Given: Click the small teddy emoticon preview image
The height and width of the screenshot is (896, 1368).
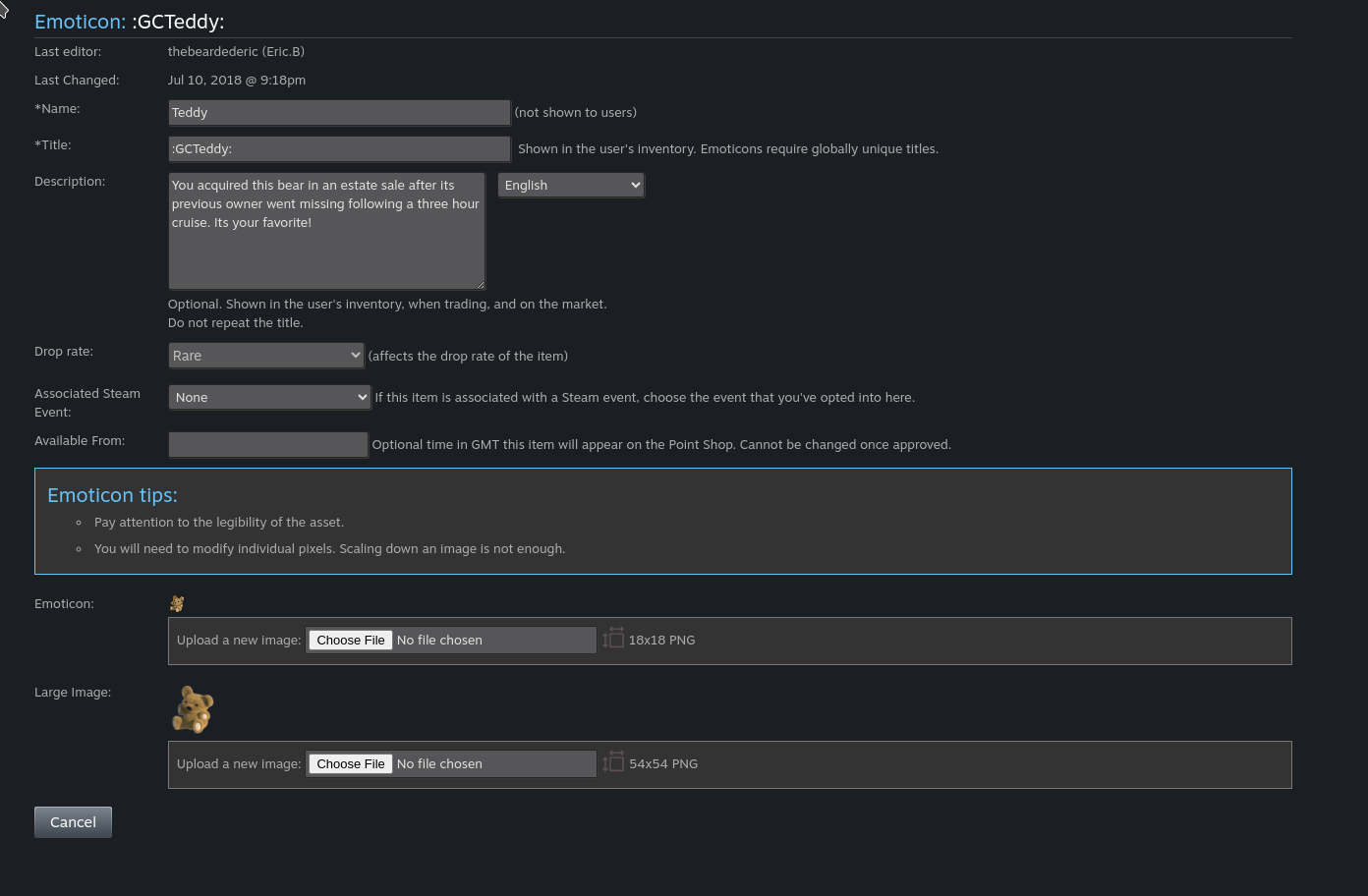Looking at the screenshot, I should [x=177, y=603].
